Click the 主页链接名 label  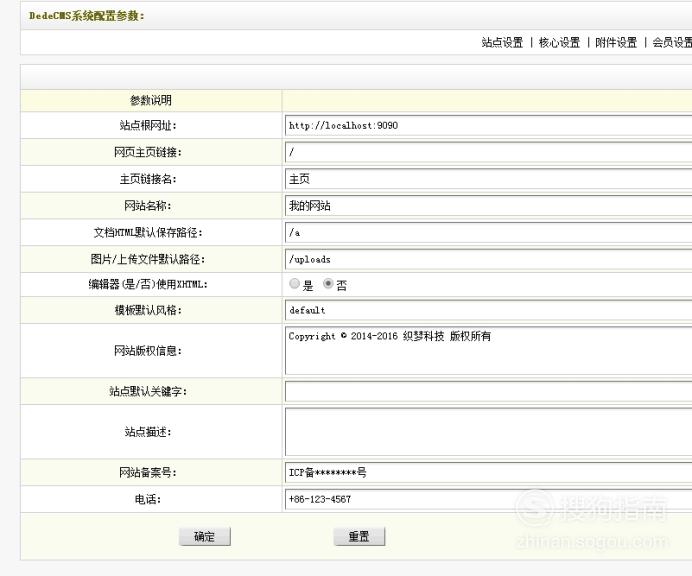148,179
